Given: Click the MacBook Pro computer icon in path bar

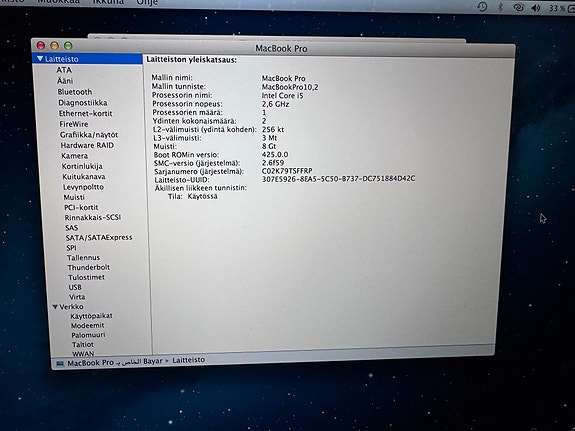Looking at the screenshot, I should pos(60,363).
